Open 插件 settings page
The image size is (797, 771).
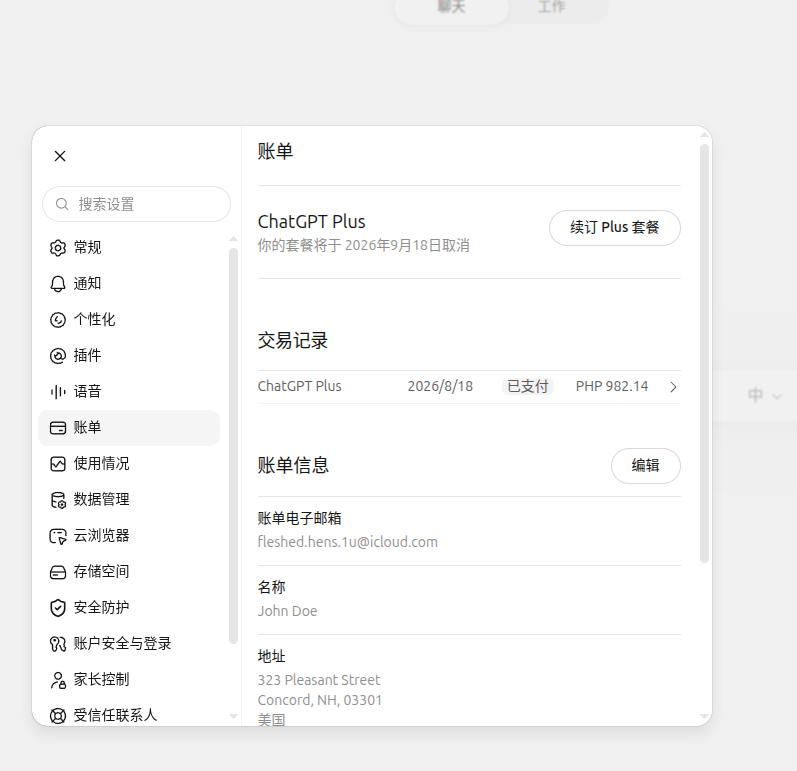[x=129, y=355]
